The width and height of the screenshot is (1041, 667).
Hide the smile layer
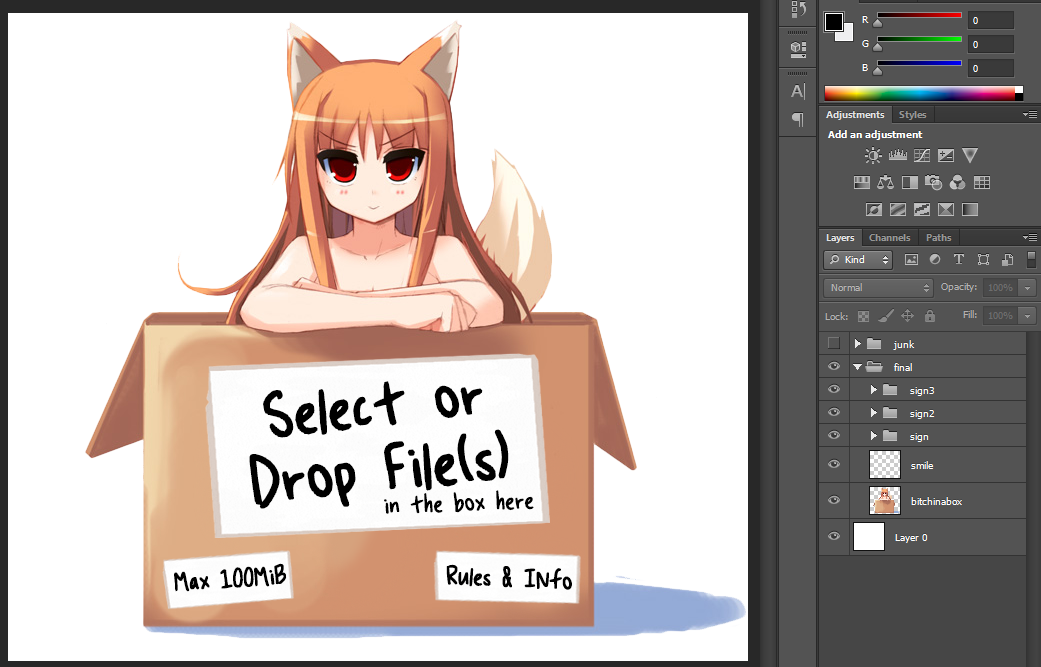834,465
